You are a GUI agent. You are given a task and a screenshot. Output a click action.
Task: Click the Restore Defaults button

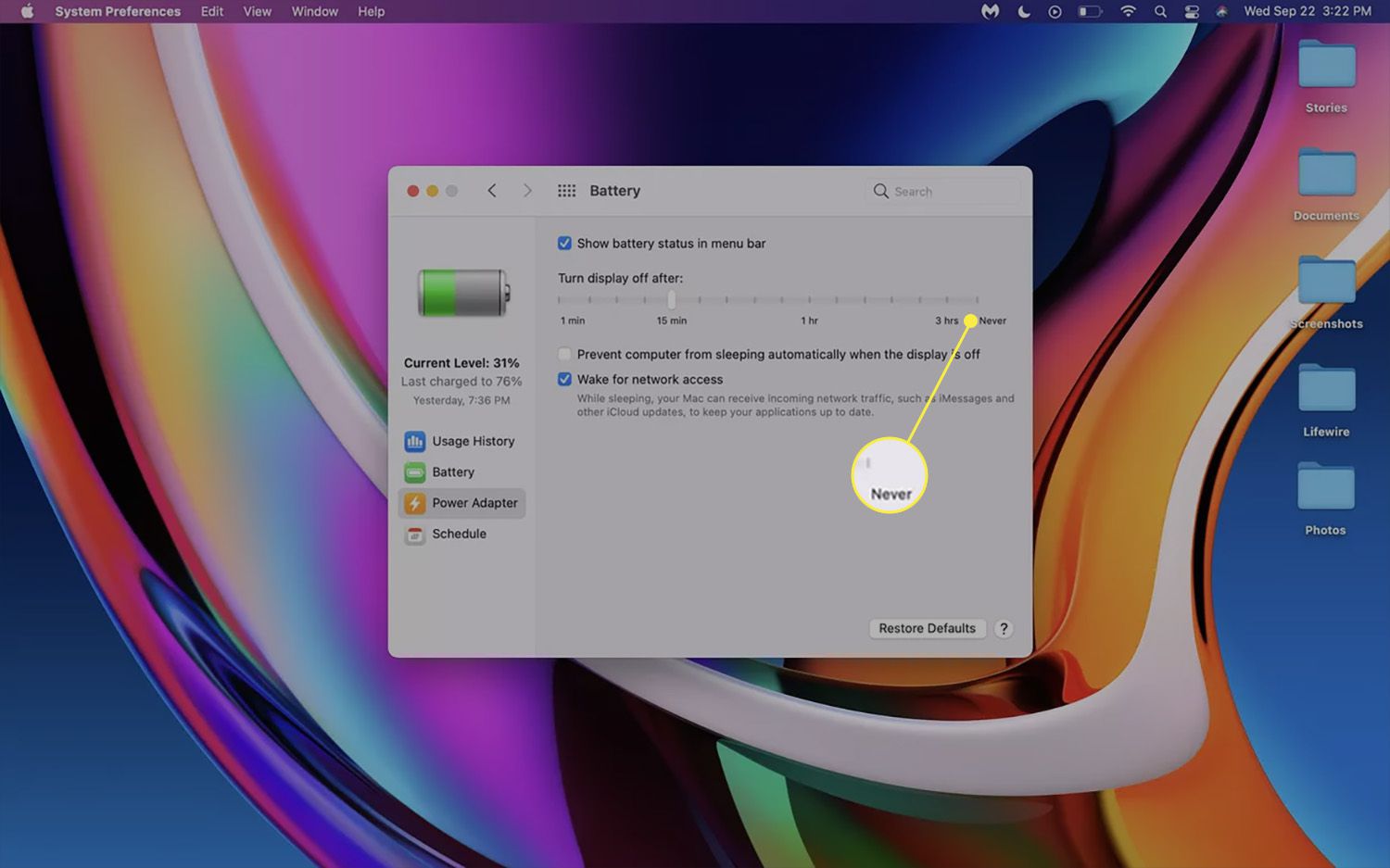click(927, 628)
